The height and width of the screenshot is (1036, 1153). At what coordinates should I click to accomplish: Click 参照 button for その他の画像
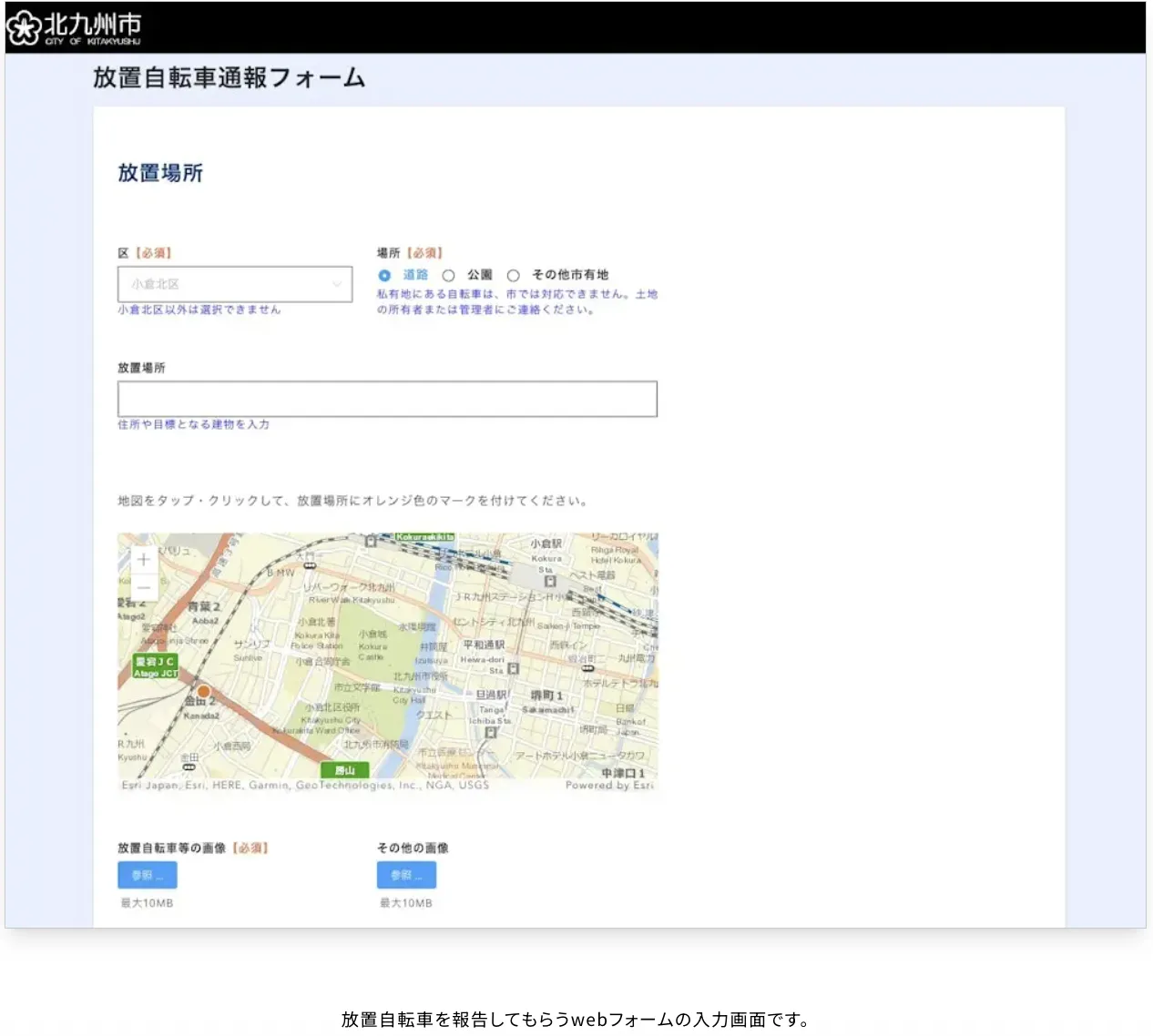click(406, 875)
